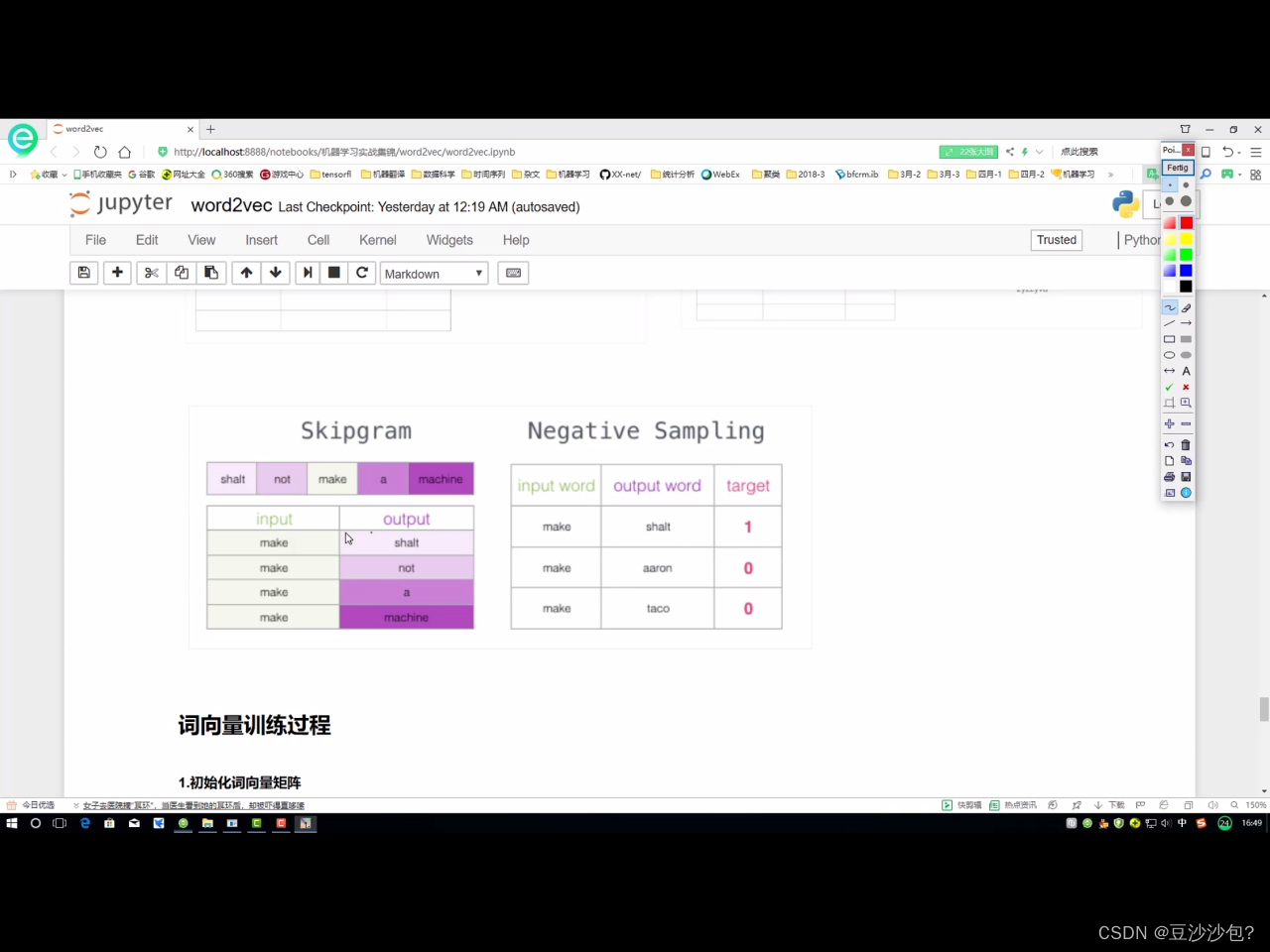Open the cell type Markdown dropdown
The height and width of the screenshot is (952, 1270).
click(434, 274)
